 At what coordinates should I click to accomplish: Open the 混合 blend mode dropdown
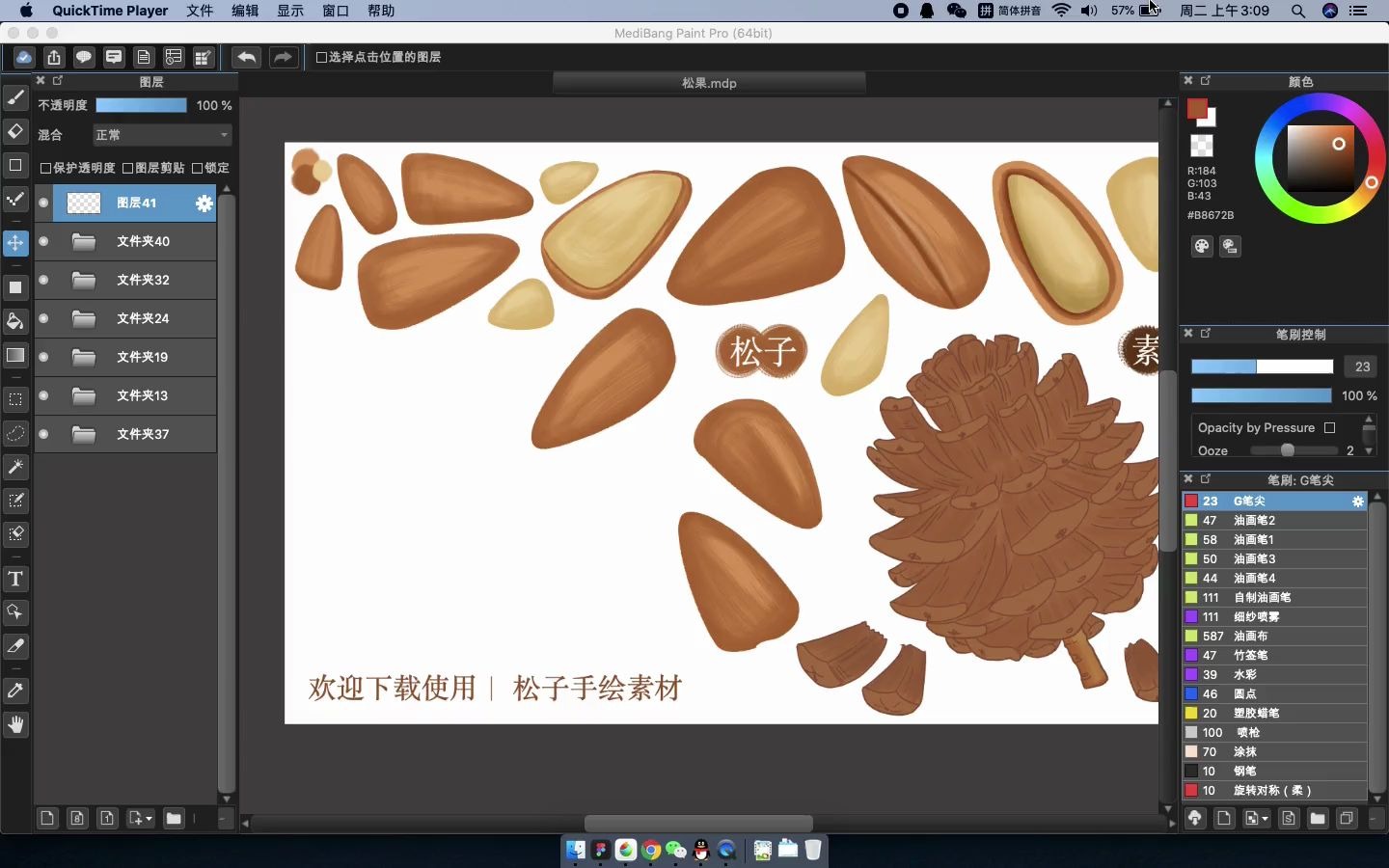pyautogui.click(x=162, y=135)
